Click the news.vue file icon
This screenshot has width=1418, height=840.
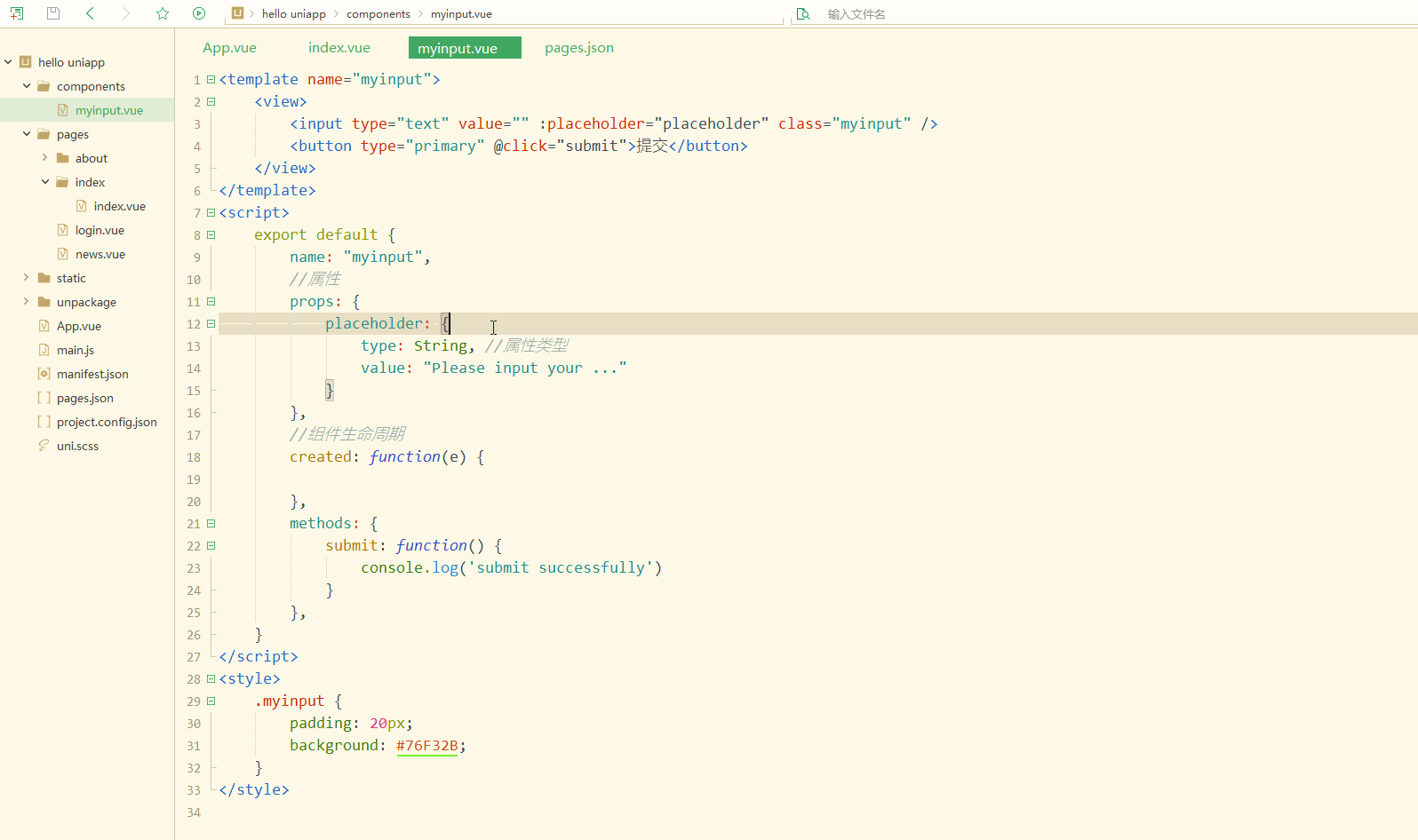click(x=63, y=254)
